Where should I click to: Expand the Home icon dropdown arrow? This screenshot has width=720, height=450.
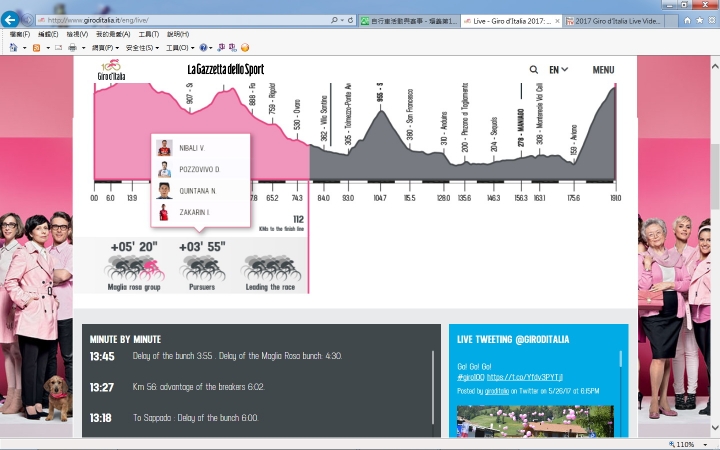pos(24,48)
